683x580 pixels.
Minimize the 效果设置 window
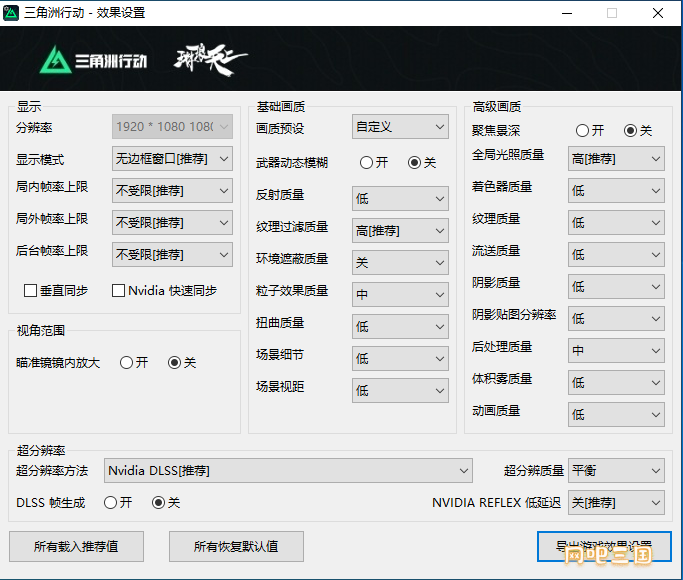[x=567, y=13]
